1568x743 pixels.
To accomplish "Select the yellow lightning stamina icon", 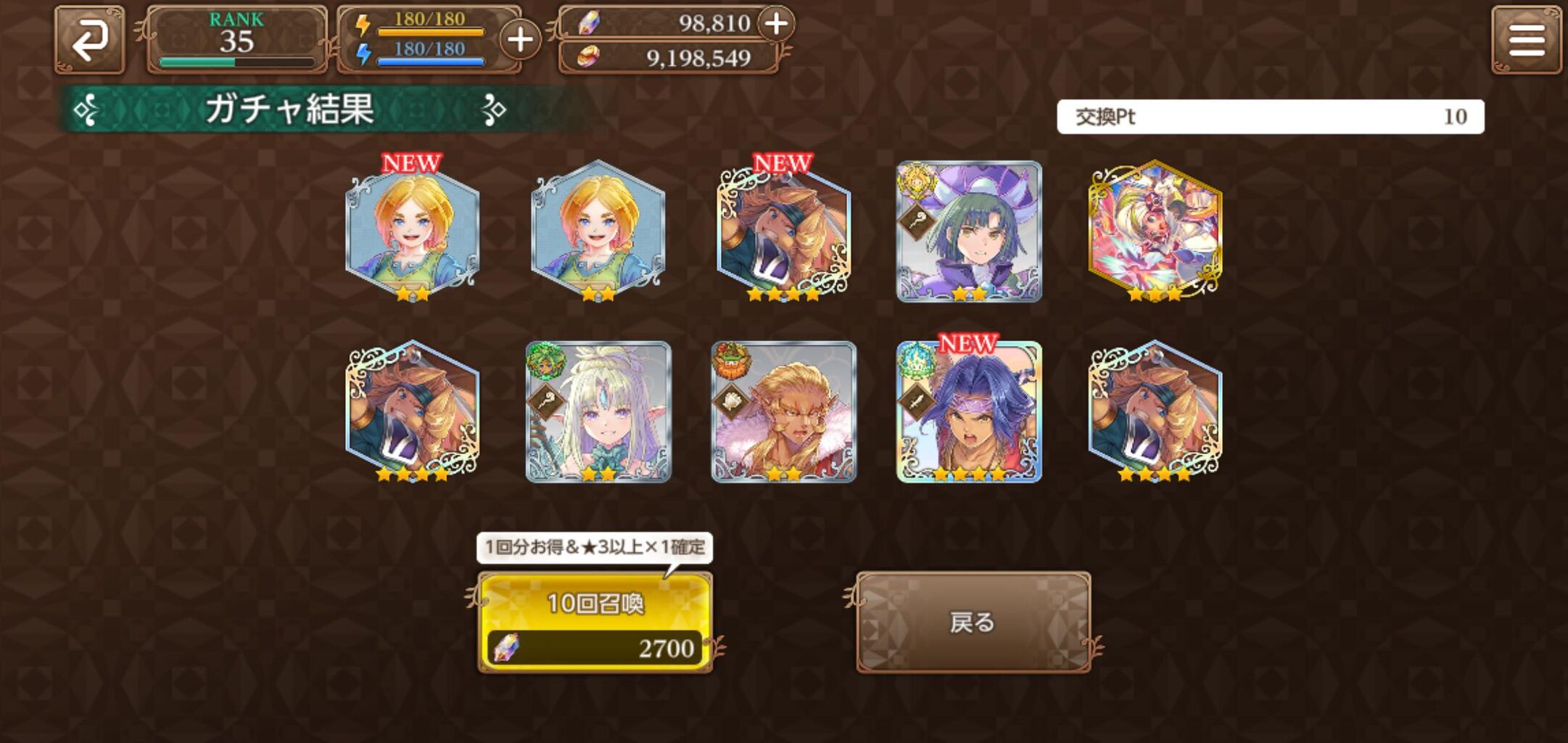I will (363, 24).
